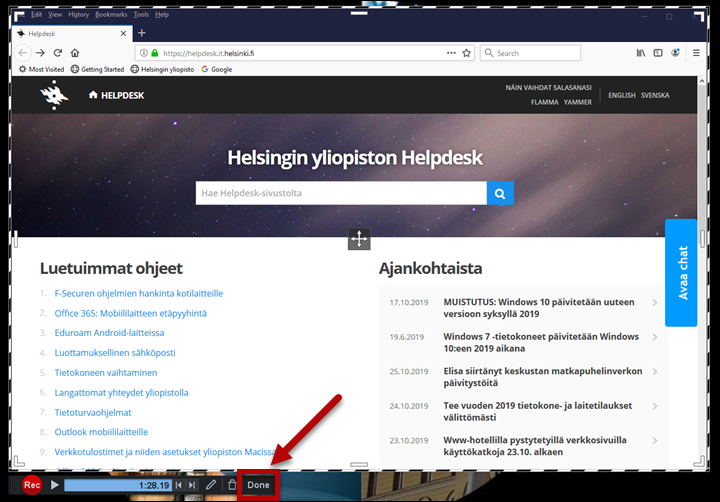Click the university flame logo
Image resolution: width=720 pixels, height=502 pixels.
tap(54, 95)
